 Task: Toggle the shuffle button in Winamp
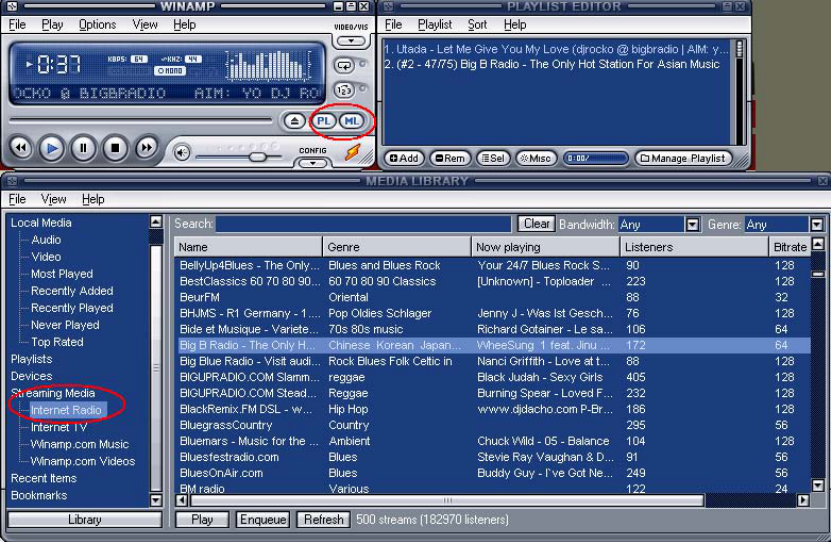point(344,91)
